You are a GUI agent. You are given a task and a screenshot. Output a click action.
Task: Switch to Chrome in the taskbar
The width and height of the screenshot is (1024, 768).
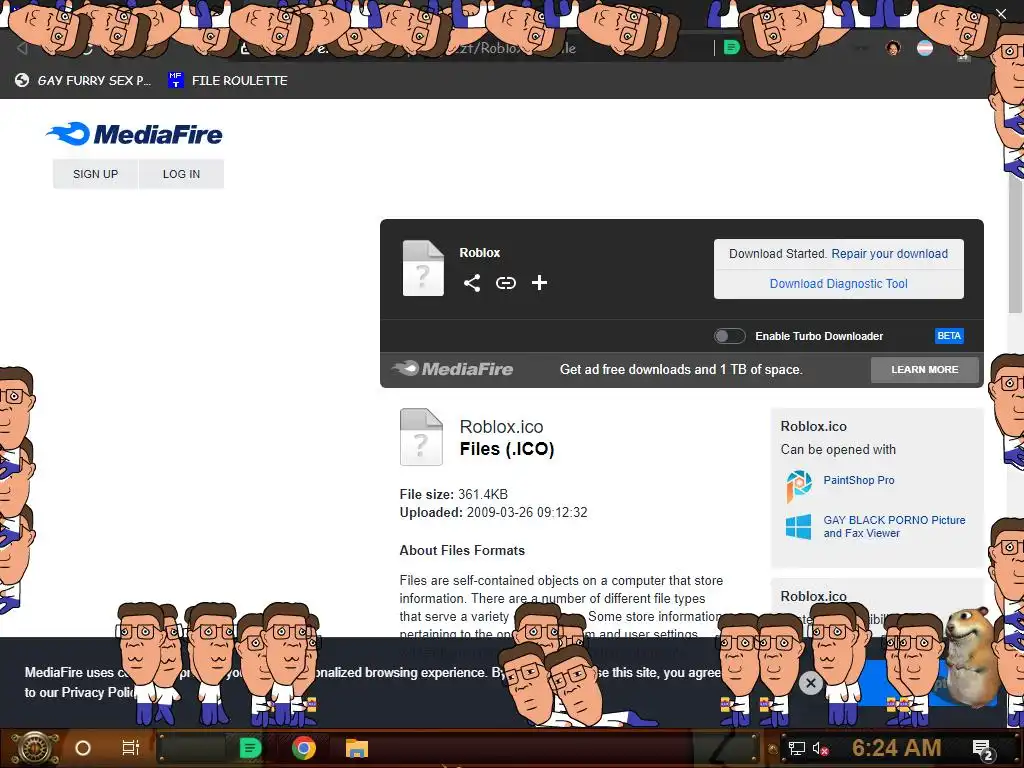pos(304,748)
